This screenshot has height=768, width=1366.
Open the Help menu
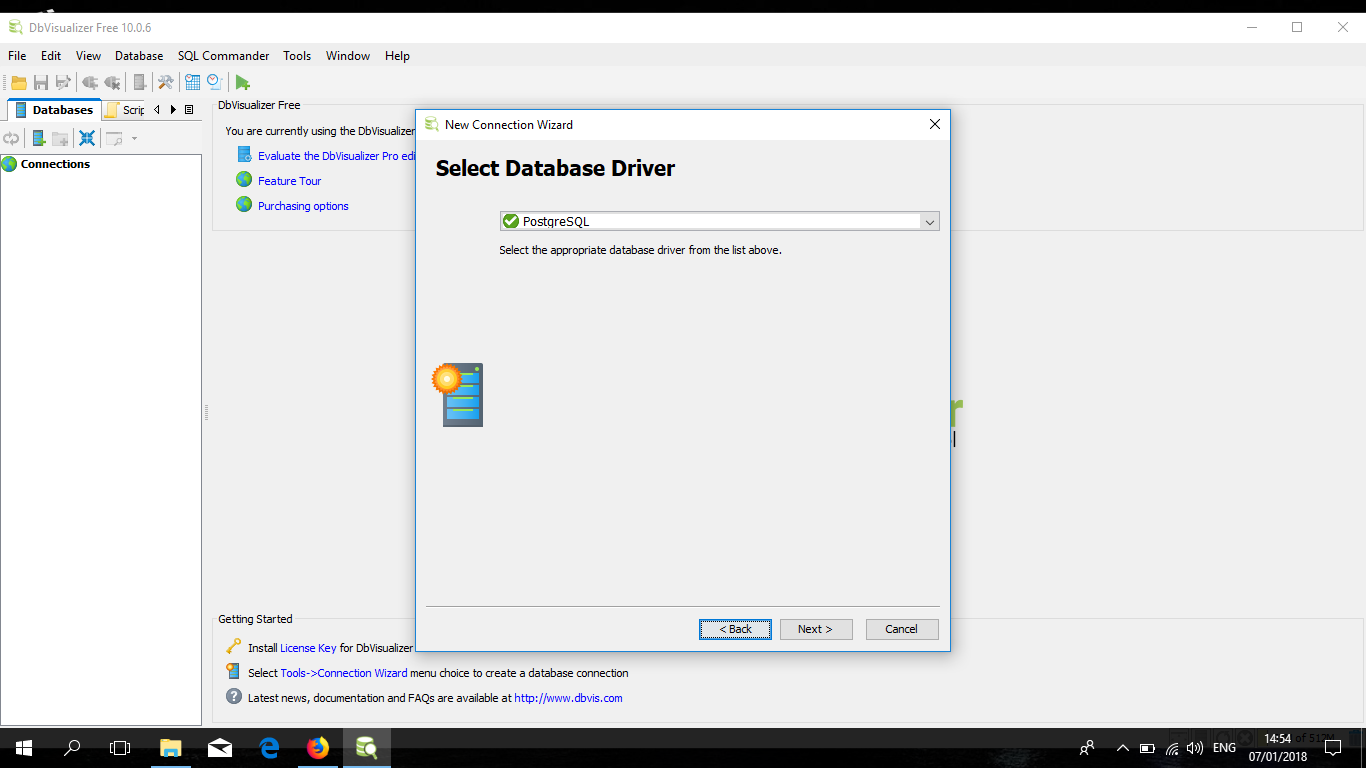point(397,56)
